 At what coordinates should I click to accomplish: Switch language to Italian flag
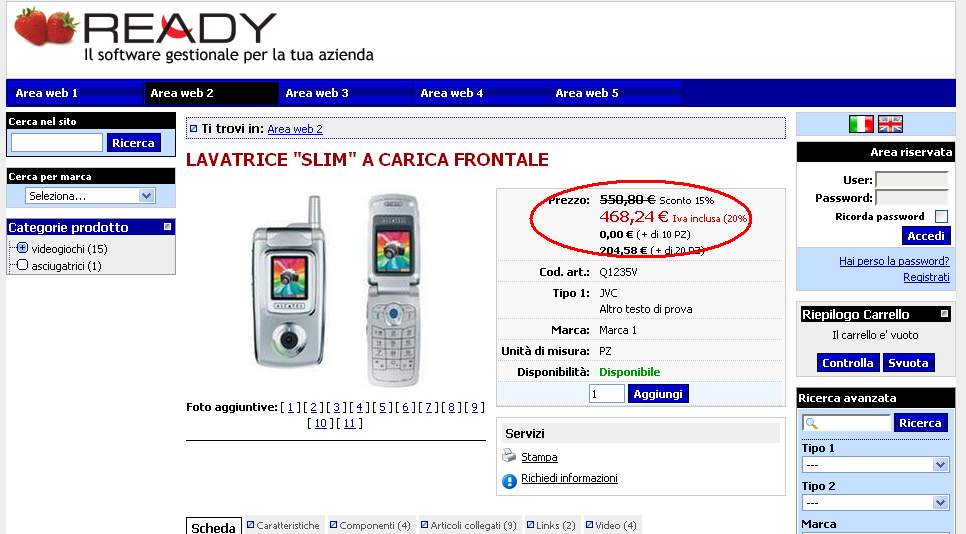click(861, 124)
